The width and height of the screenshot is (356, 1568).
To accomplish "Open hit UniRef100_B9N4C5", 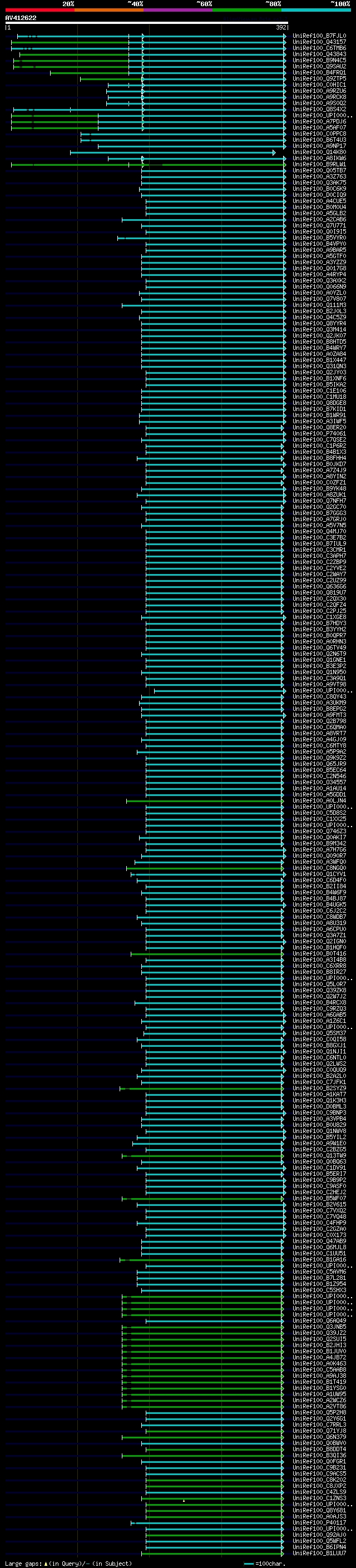I will [319, 60].
